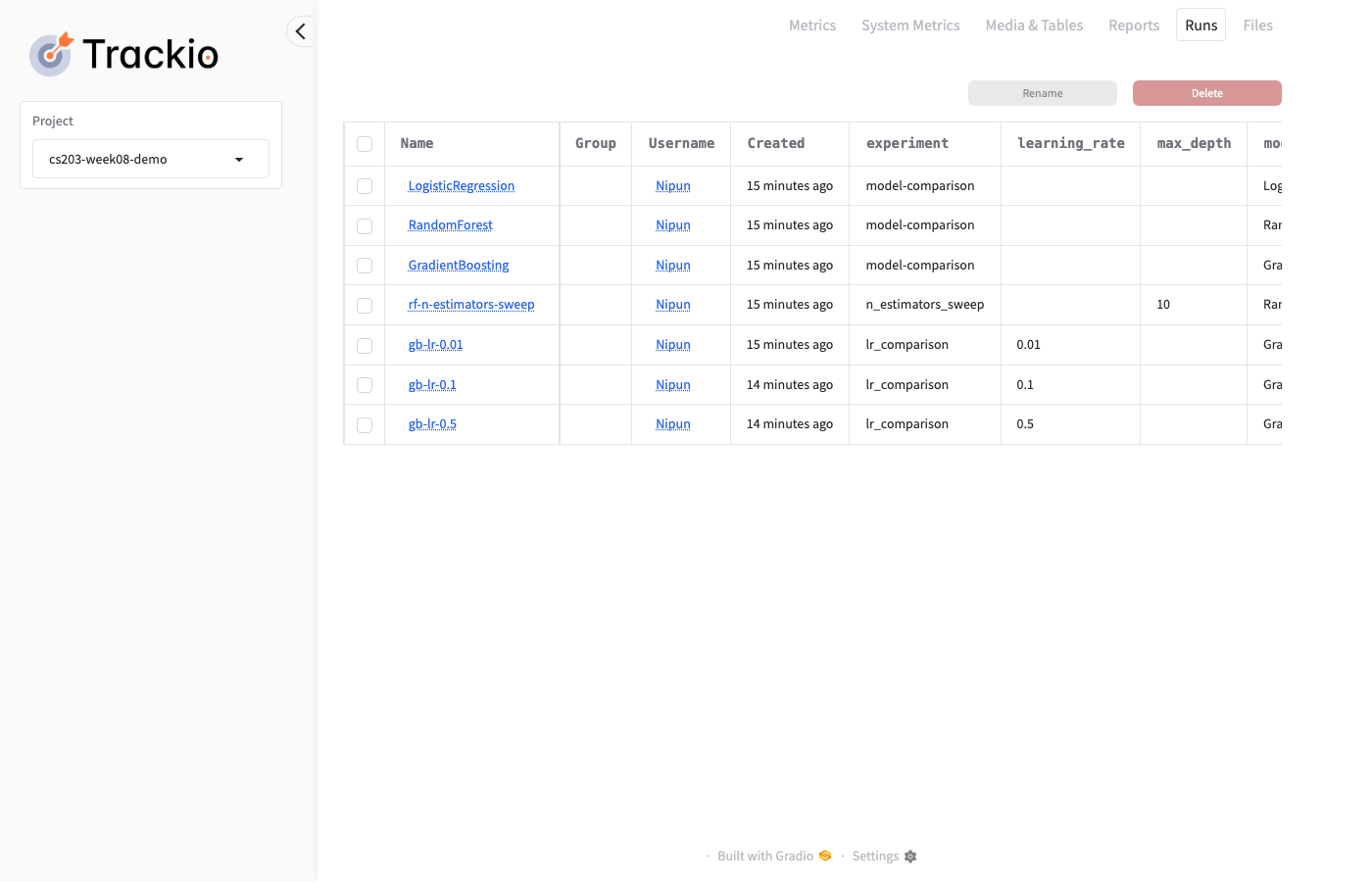Viewport: 1372px width, 882px height.
Task: Click the Trackio target logo
Action: coord(51,54)
